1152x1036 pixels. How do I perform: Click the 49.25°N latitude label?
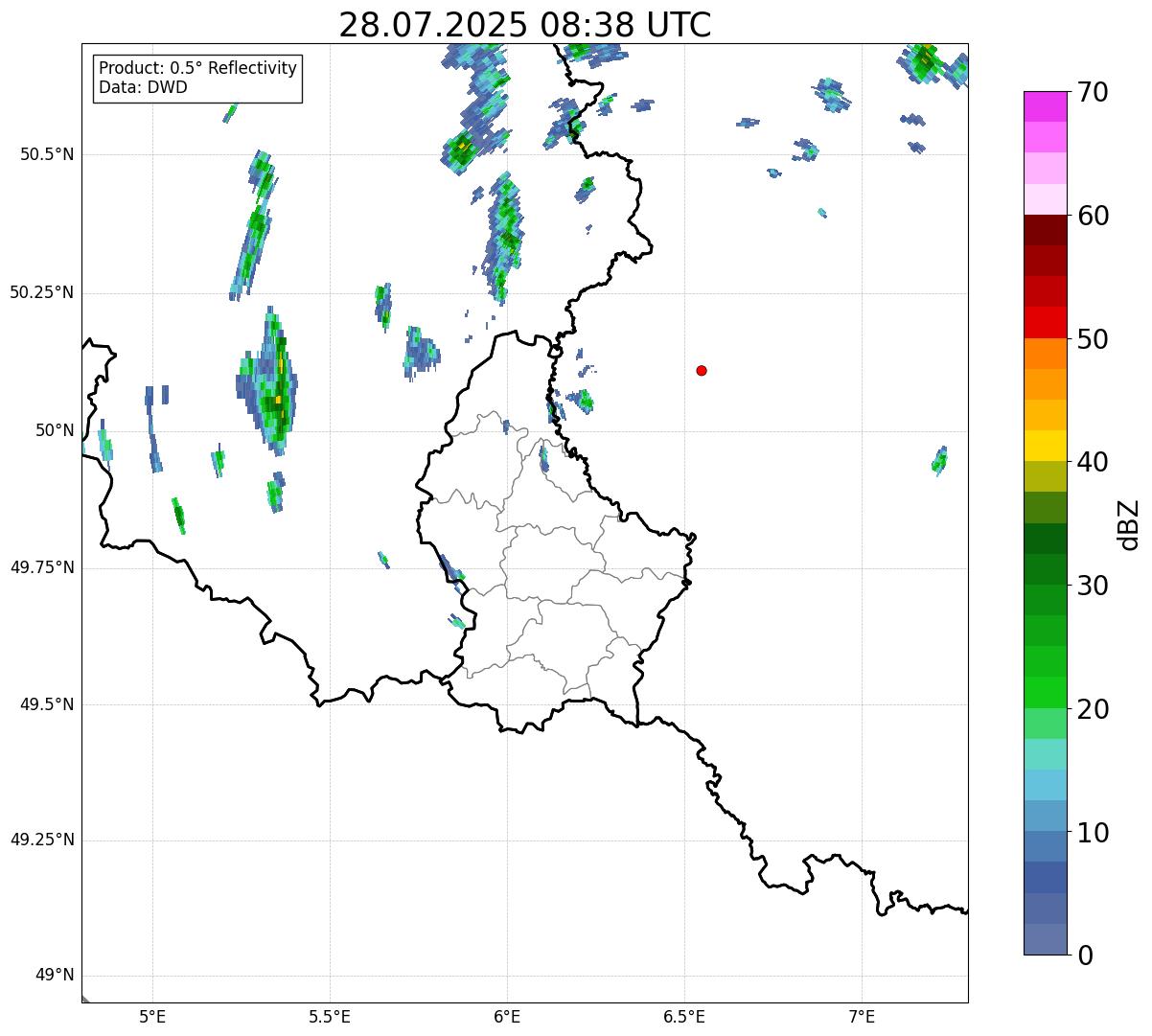(x=41, y=840)
